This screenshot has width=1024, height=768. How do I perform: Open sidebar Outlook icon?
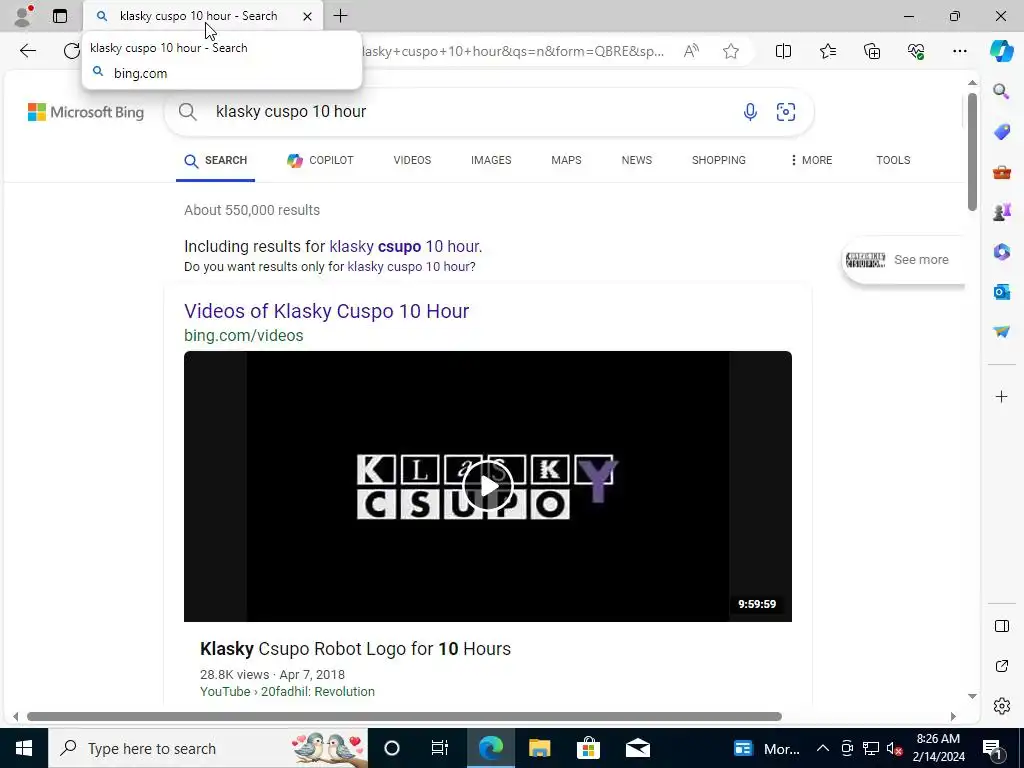point(1001,291)
